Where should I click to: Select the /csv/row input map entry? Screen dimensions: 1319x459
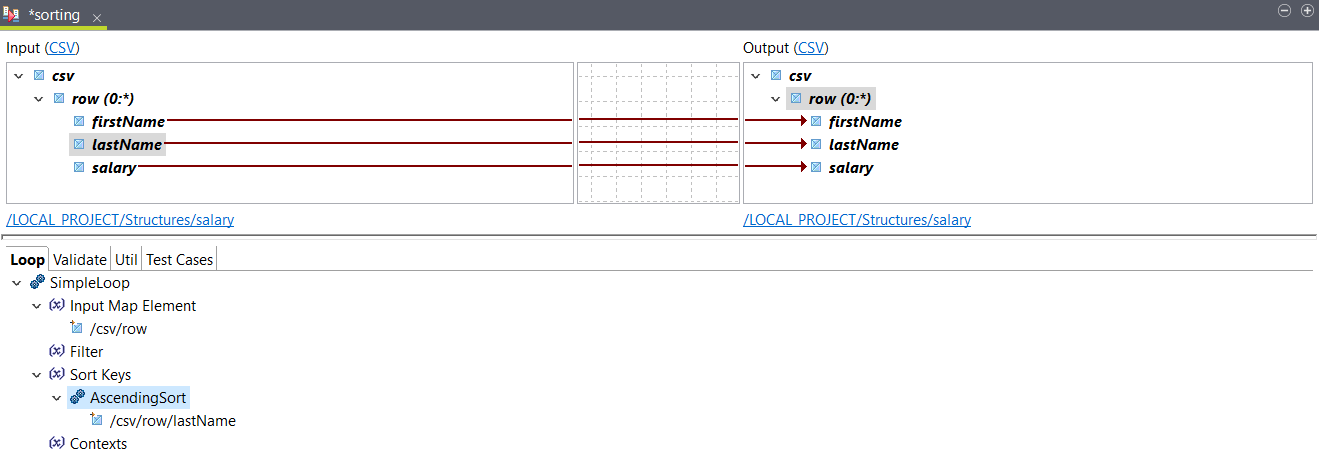pos(119,329)
